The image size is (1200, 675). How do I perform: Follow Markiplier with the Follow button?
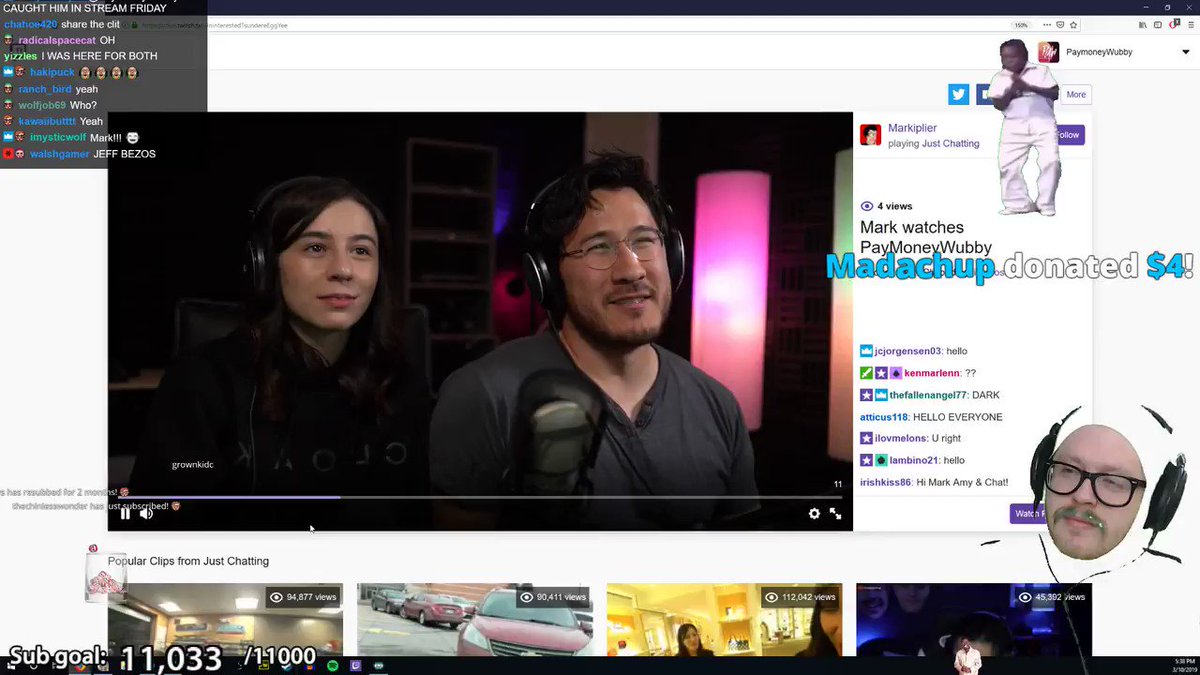click(x=1068, y=135)
